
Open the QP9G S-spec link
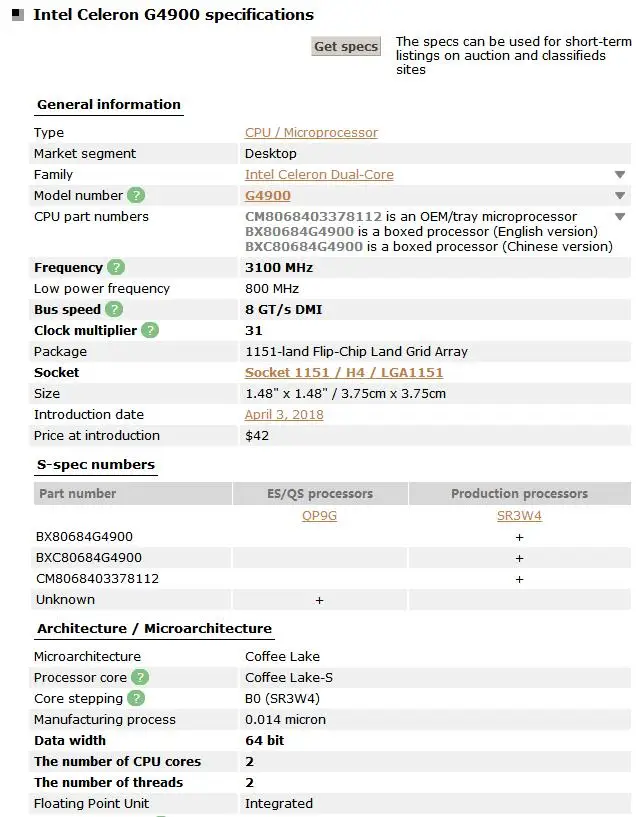(x=319, y=516)
